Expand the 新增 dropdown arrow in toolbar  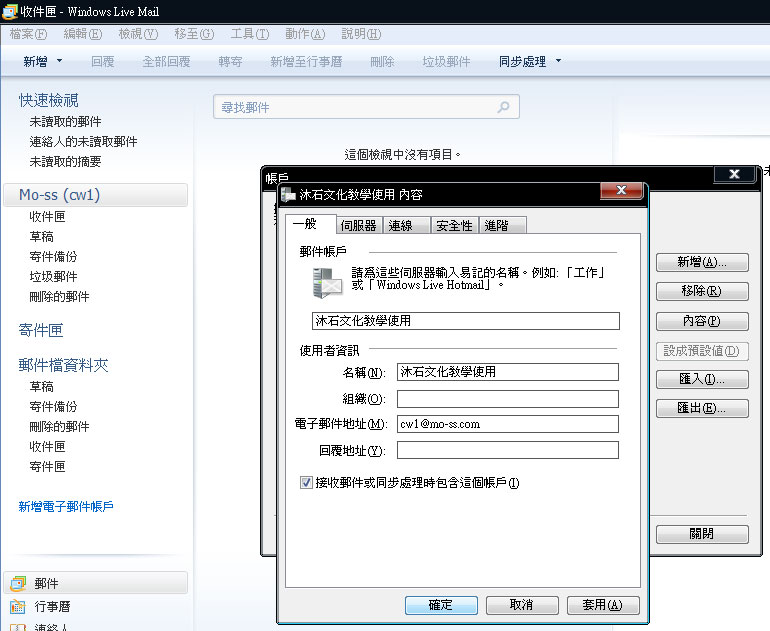[x=59, y=61]
